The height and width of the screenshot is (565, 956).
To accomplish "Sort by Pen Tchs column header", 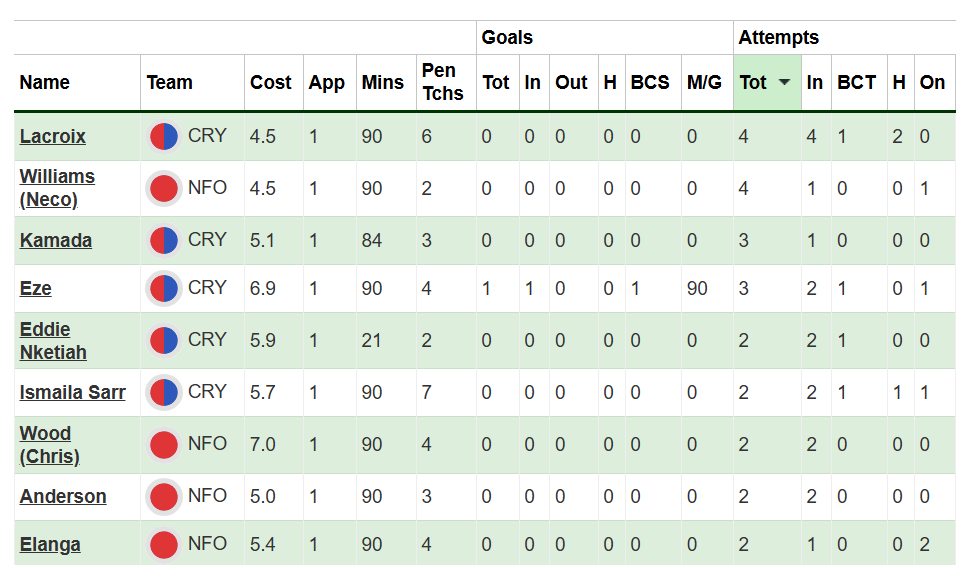I will tap(442, 83).
